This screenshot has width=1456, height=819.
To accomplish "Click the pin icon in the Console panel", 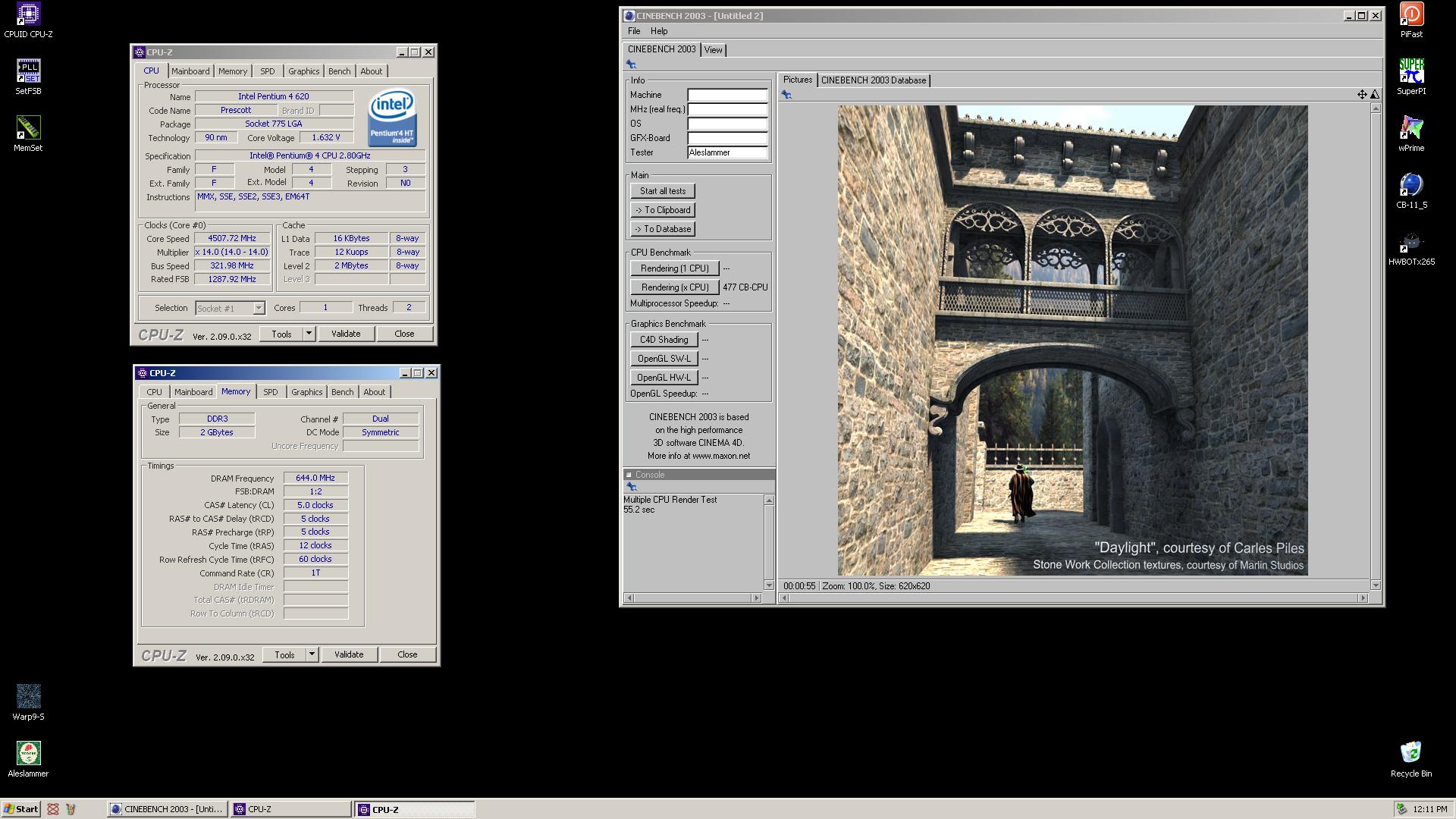I will tap(631, 487).
